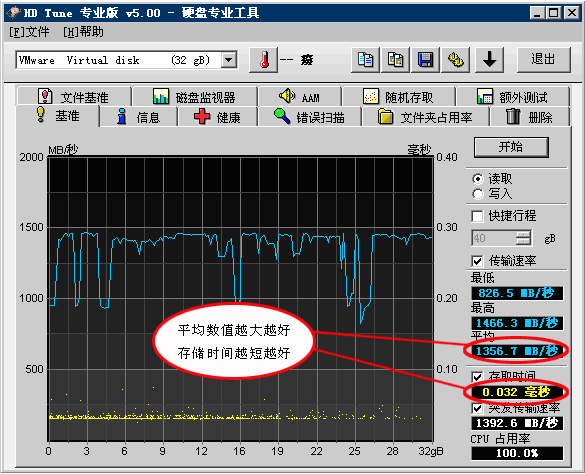Open the 错误扫描 tab with magnifier icon
This screenshot has height=474, width=585.
[309, 117]
